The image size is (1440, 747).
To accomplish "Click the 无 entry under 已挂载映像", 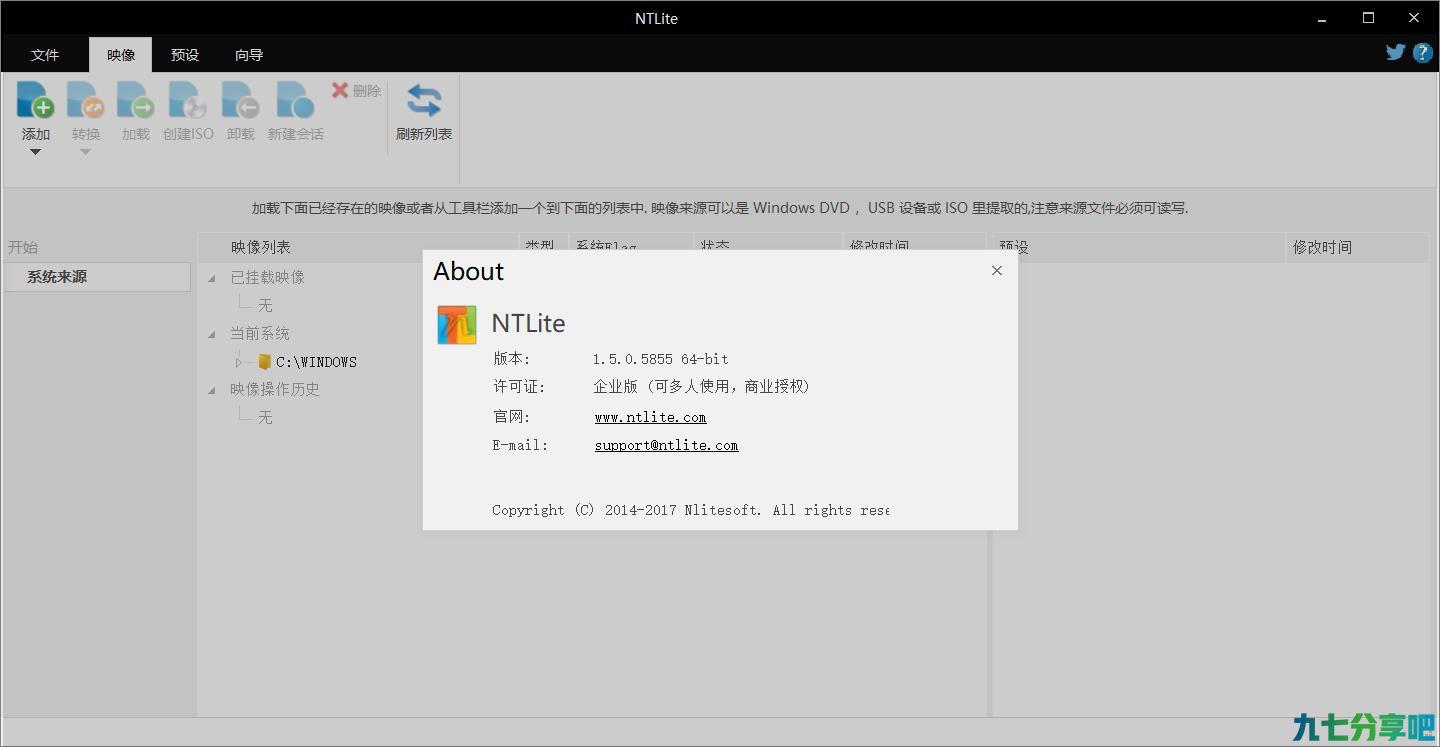I will [265, 305].
